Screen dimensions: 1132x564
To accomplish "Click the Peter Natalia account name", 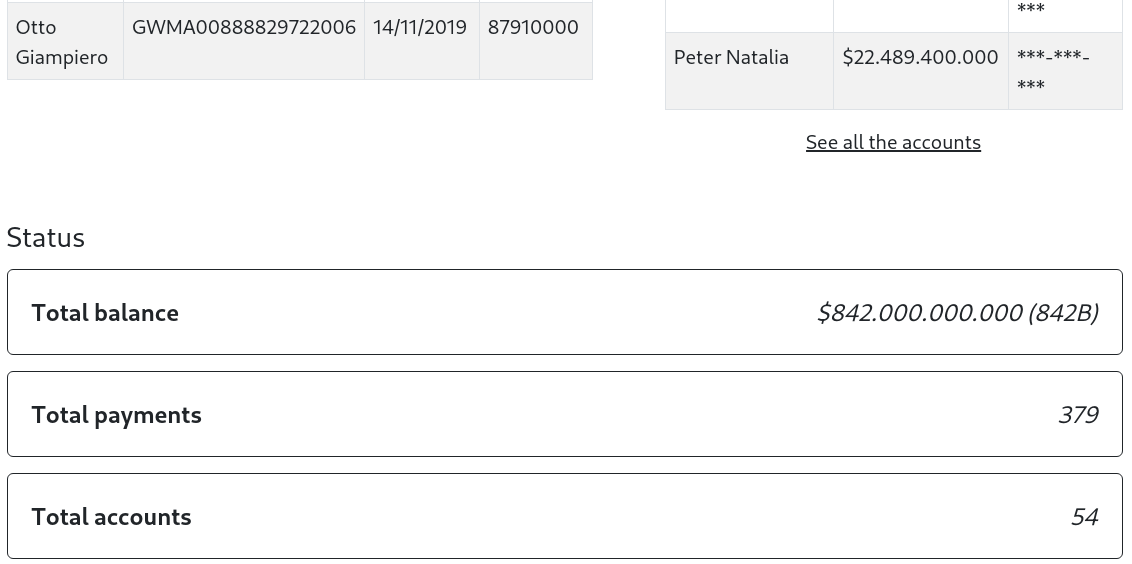I will pyautogui.click(x=731, y=57).
